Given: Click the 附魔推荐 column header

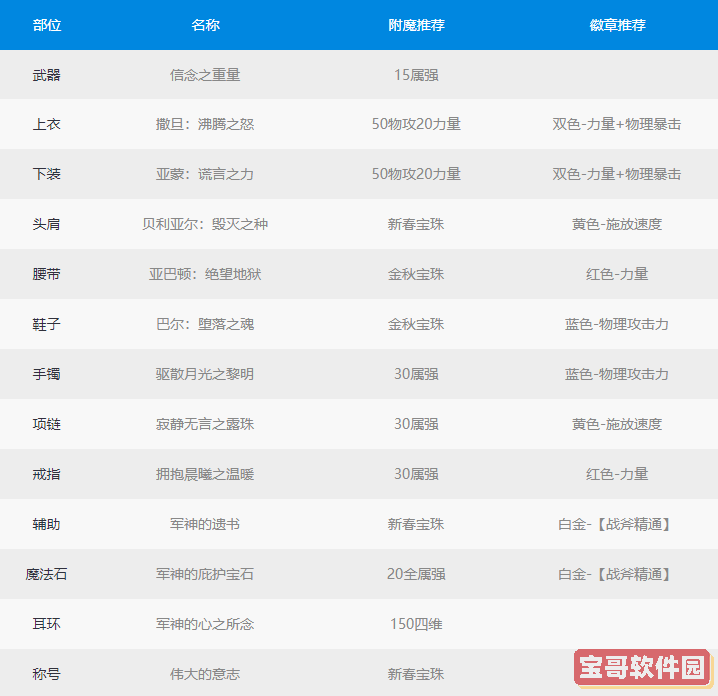Looking at the screenshot, I should click(x=416, y=25).
